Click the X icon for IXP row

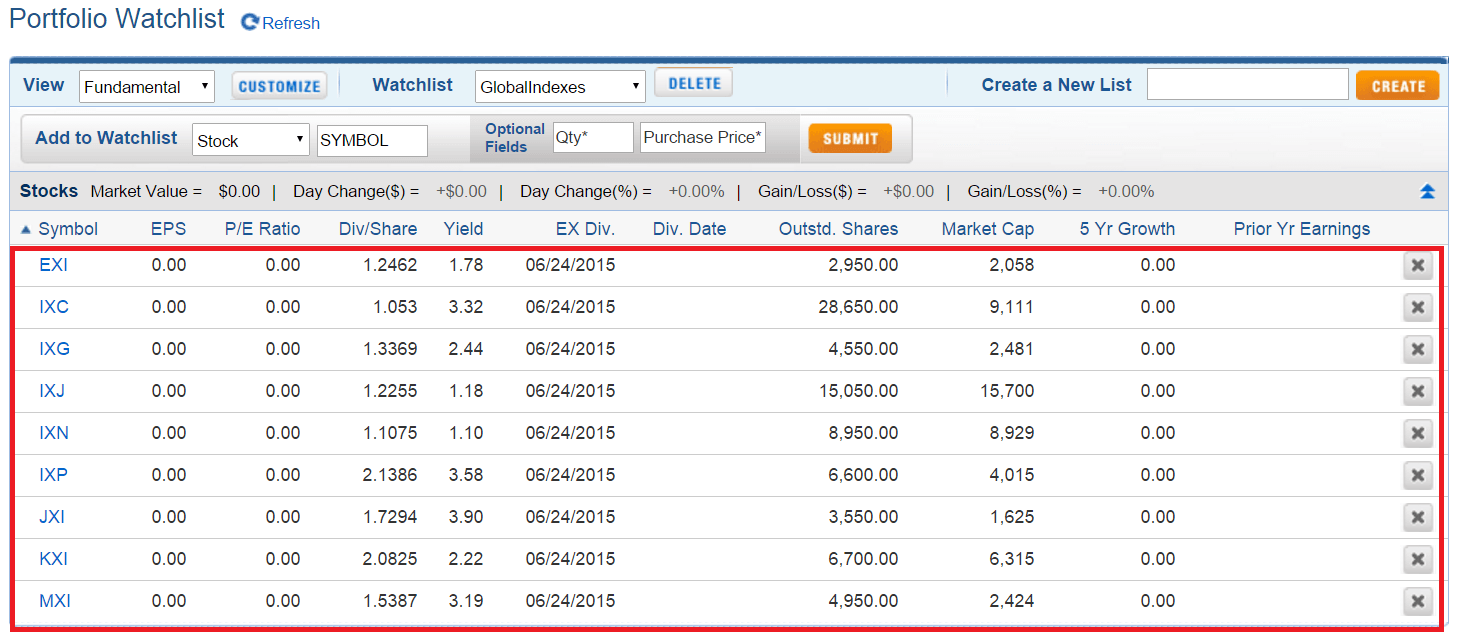click(x=1417, y=476)
